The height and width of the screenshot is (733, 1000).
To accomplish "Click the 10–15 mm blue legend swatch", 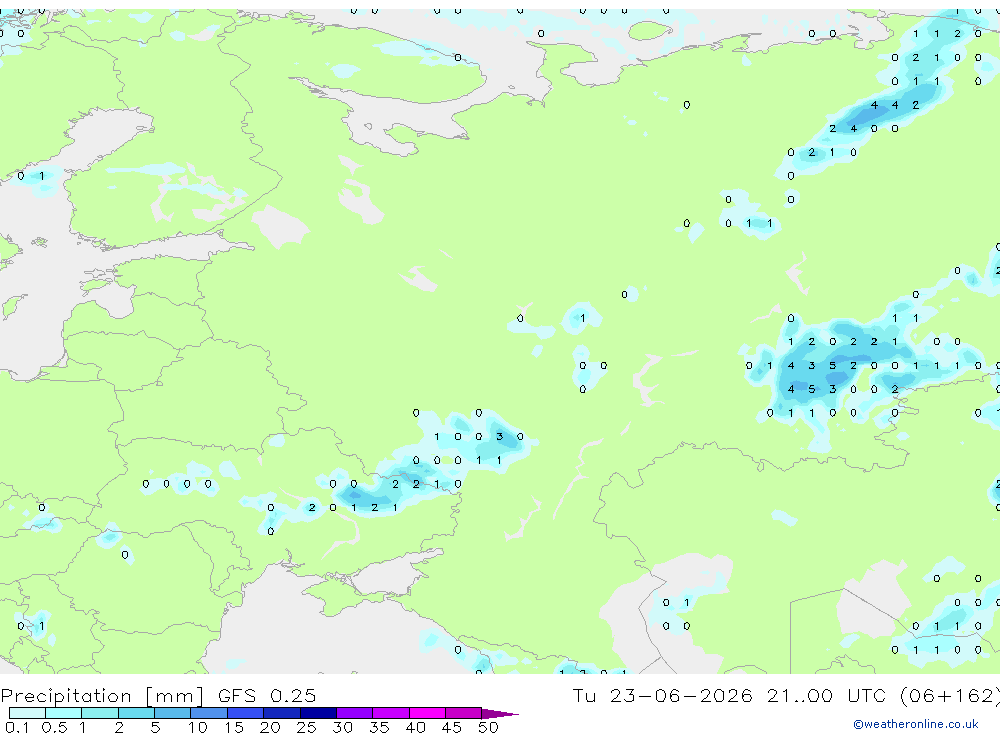I will 209,713.
